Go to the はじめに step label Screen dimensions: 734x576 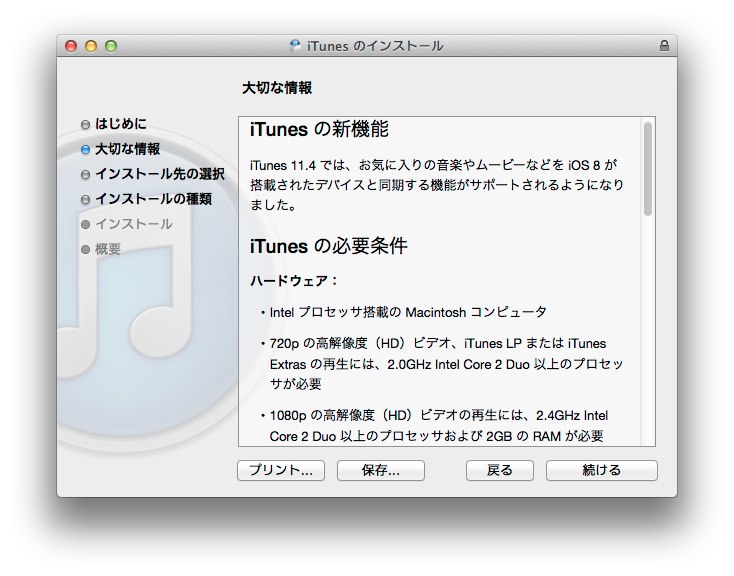tap(121, 124)
